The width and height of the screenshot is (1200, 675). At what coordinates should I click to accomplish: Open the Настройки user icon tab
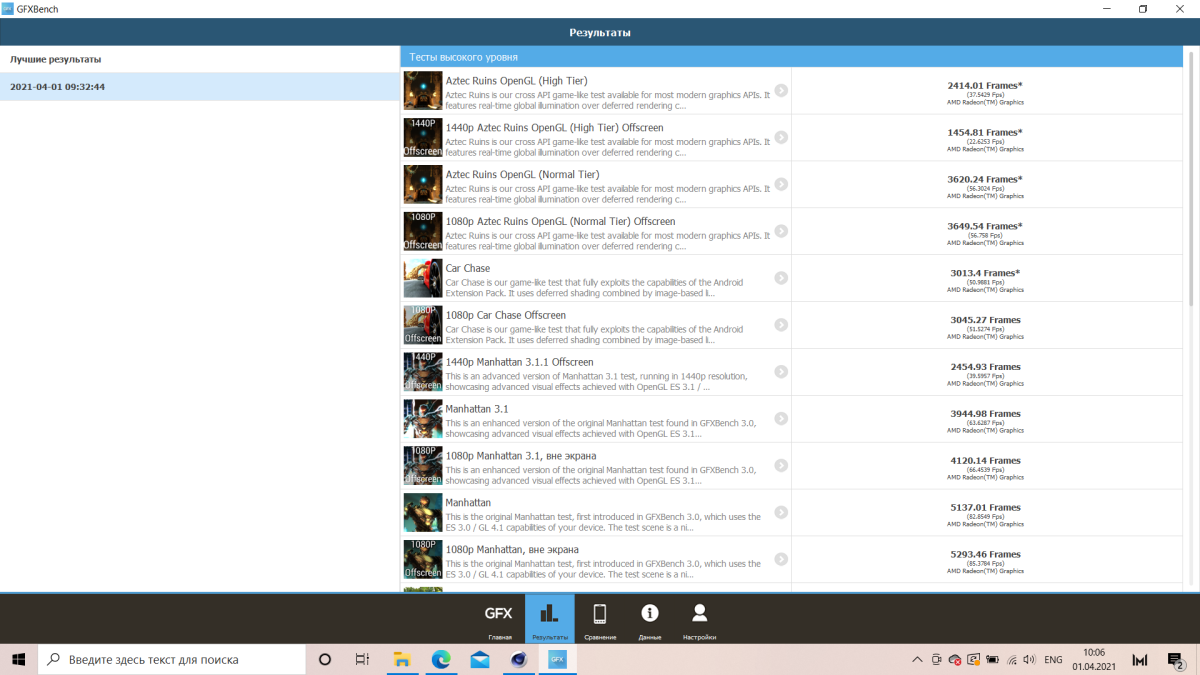(x=699, y=619)
